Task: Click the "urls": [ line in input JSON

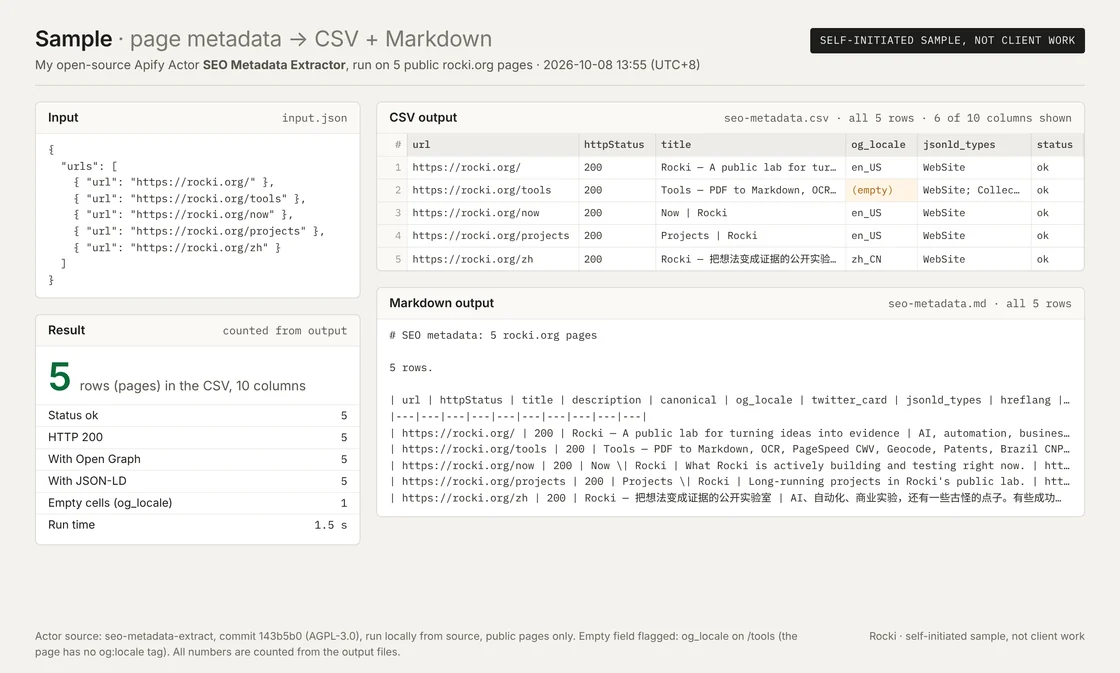Action: click(x=89, y=166)
